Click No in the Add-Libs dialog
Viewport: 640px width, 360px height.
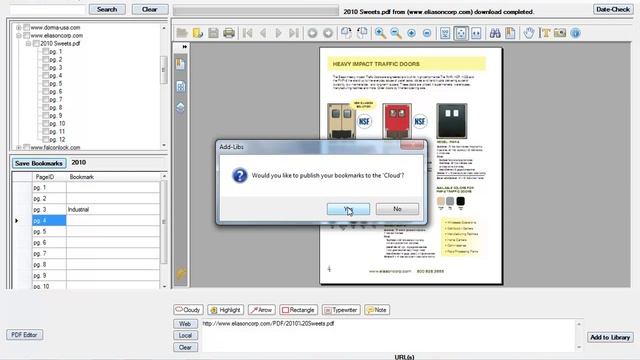coord(397,209)
